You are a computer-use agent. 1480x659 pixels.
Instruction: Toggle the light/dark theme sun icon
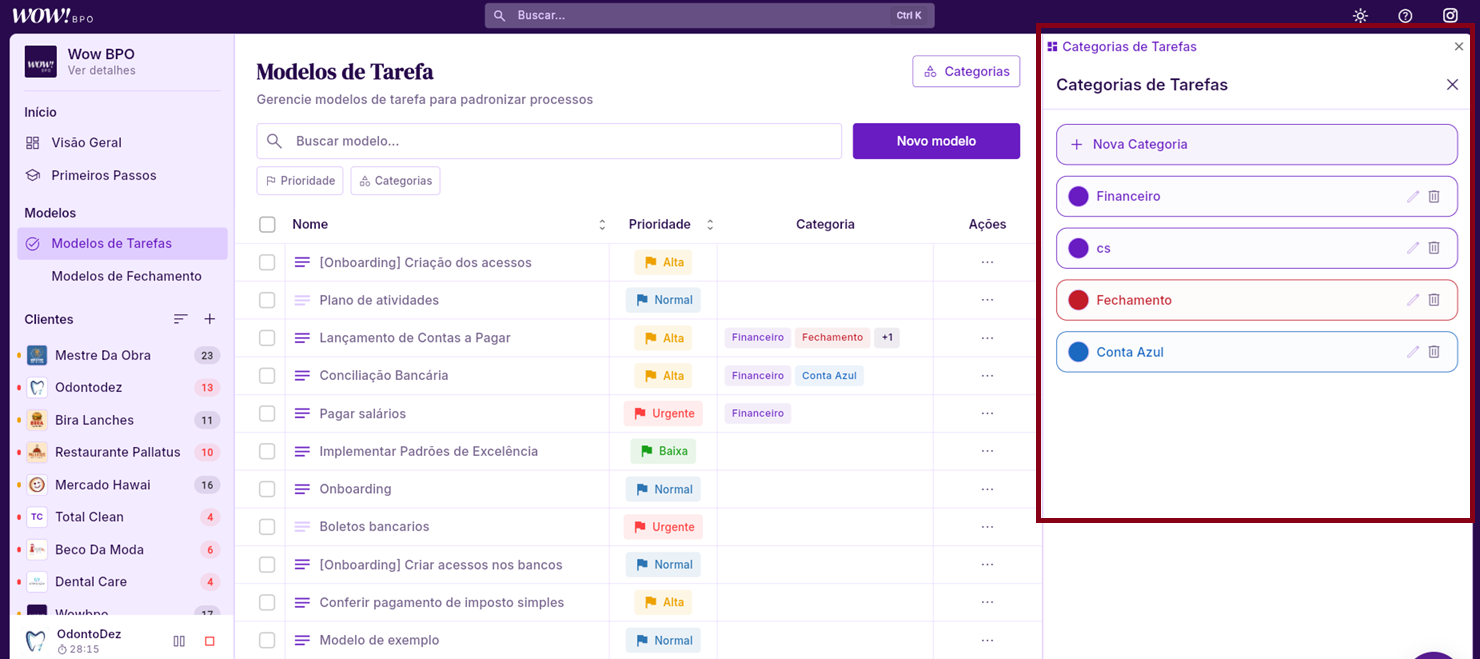pyautogui.click(x=1360, y=16)
